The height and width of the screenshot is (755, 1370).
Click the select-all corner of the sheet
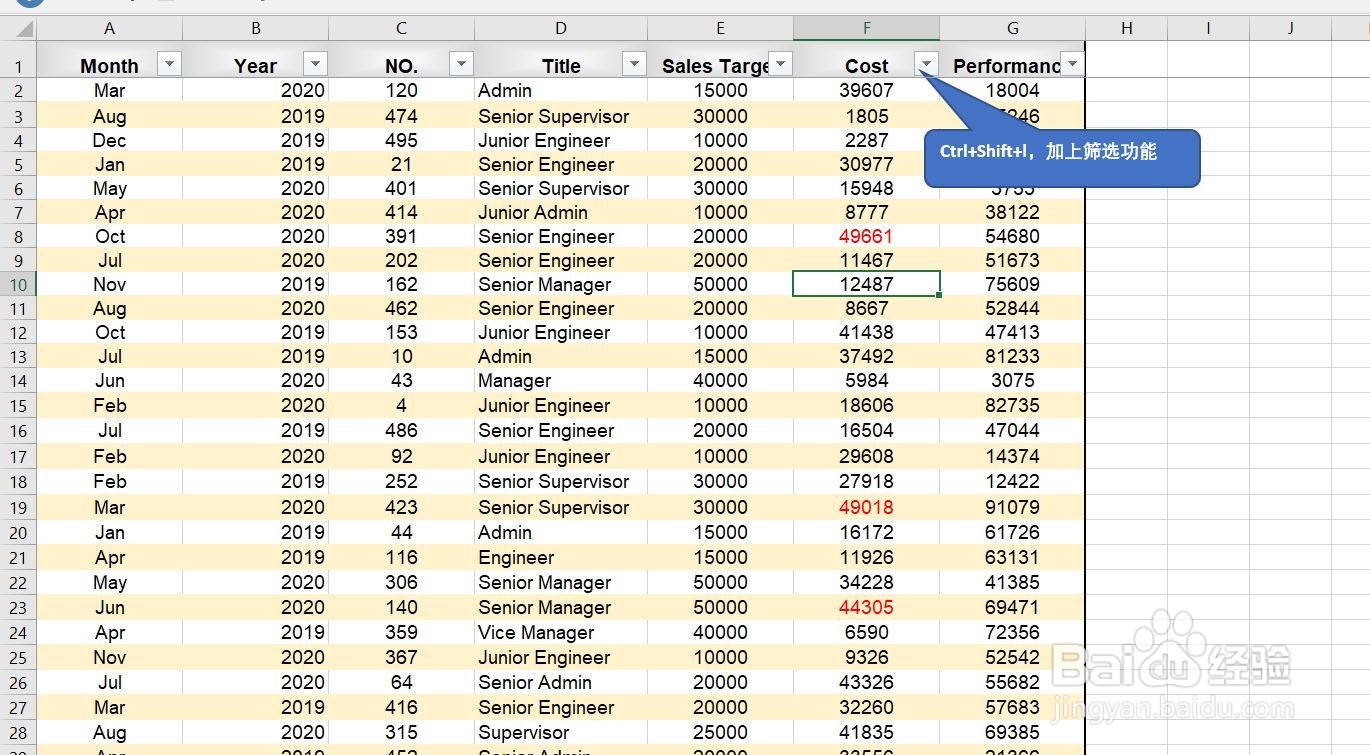click(x=18, y=28)
